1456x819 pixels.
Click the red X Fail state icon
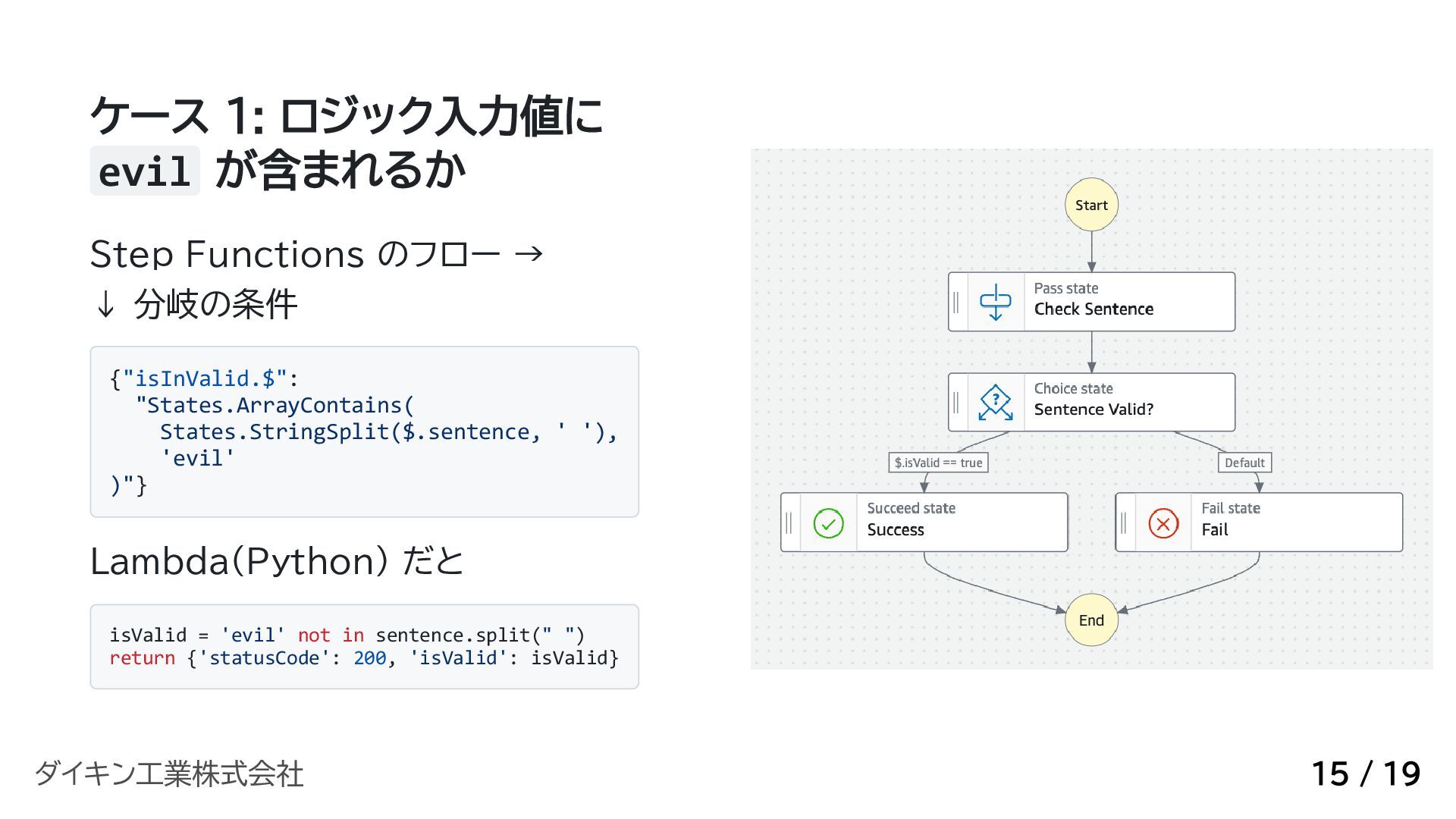(1163, 523)
